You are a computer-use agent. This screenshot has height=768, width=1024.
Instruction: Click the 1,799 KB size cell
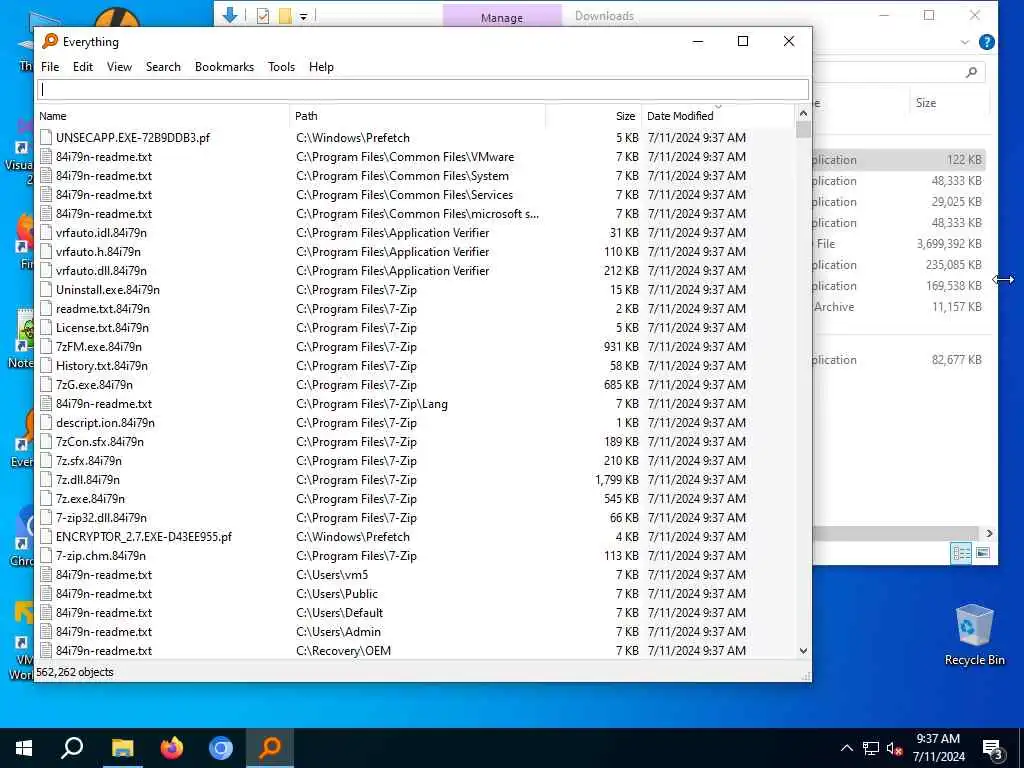point(616,479)
